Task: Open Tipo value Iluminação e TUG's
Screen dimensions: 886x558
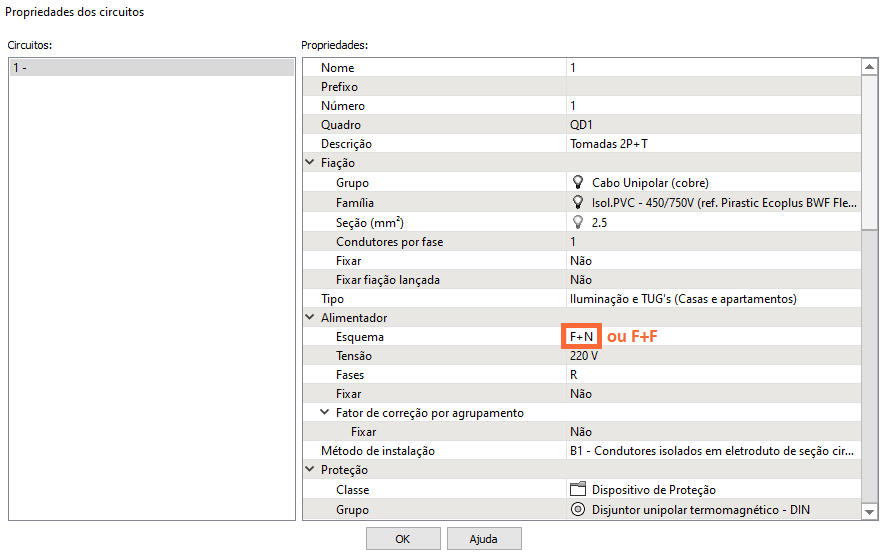Action: pos(710,299)
